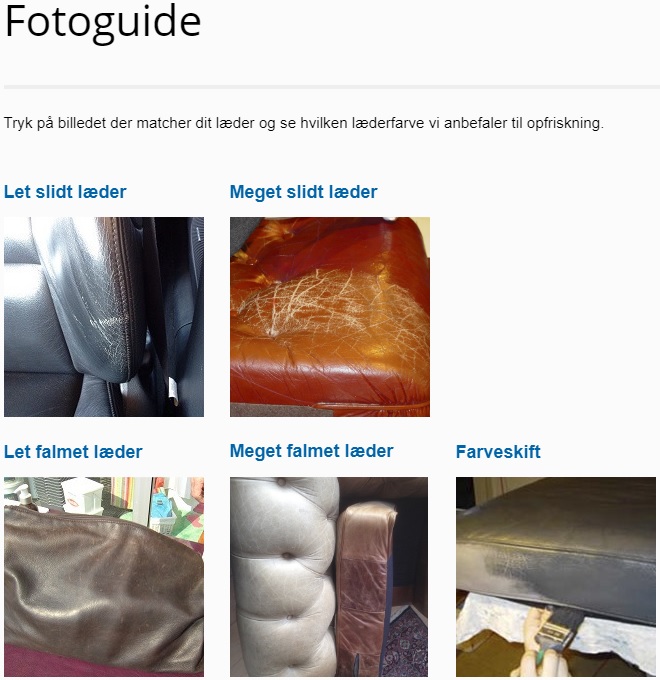The width and height of the screenshot is (660, 680).
Task: Follow the "Meget falmet læder" link
Action: click(x=311, y=451)
